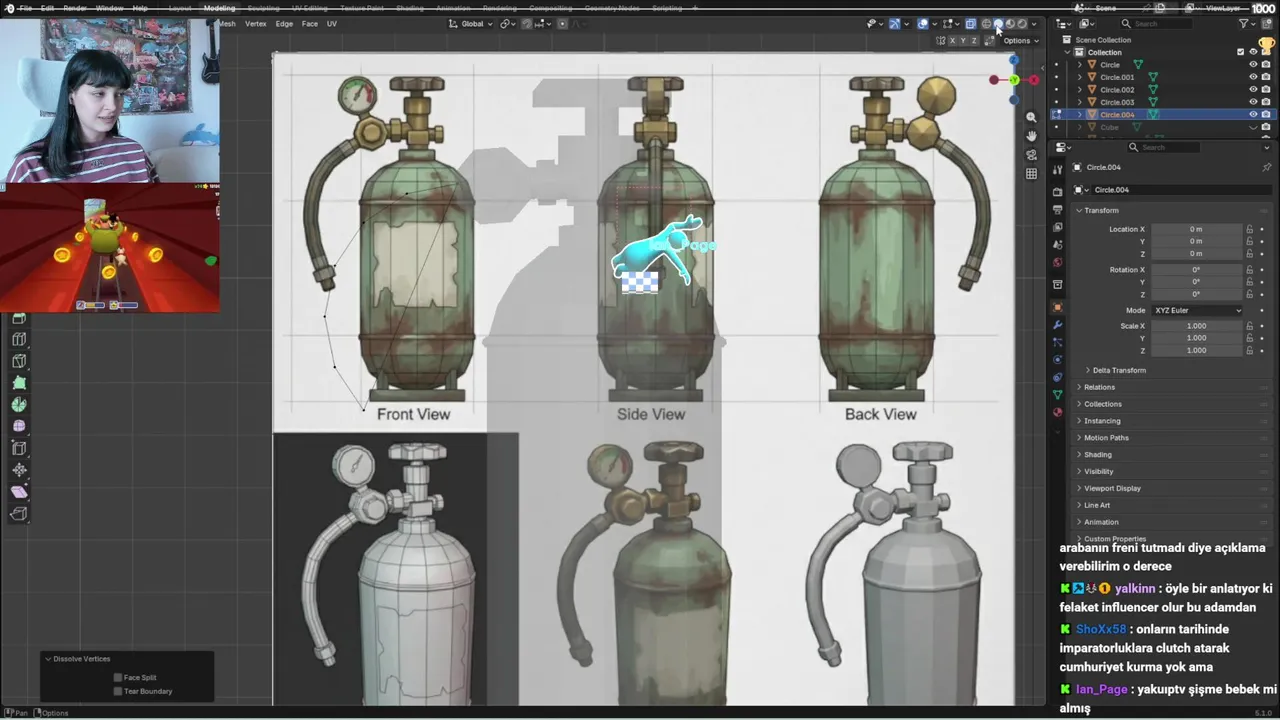Open the Object Data (mesh) properties tab
The height and width of the screenshot is (720, 1280).
pyautogui.click(x=1058, y=394)
